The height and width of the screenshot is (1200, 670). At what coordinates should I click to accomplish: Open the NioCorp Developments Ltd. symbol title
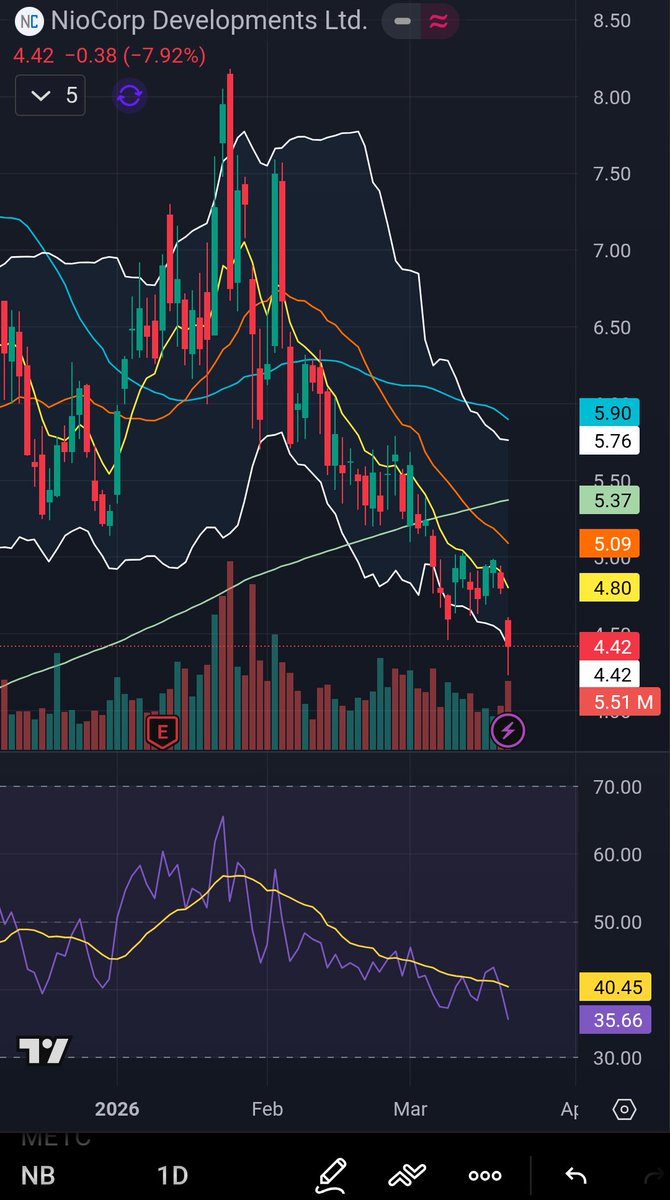tap(208, 20)
